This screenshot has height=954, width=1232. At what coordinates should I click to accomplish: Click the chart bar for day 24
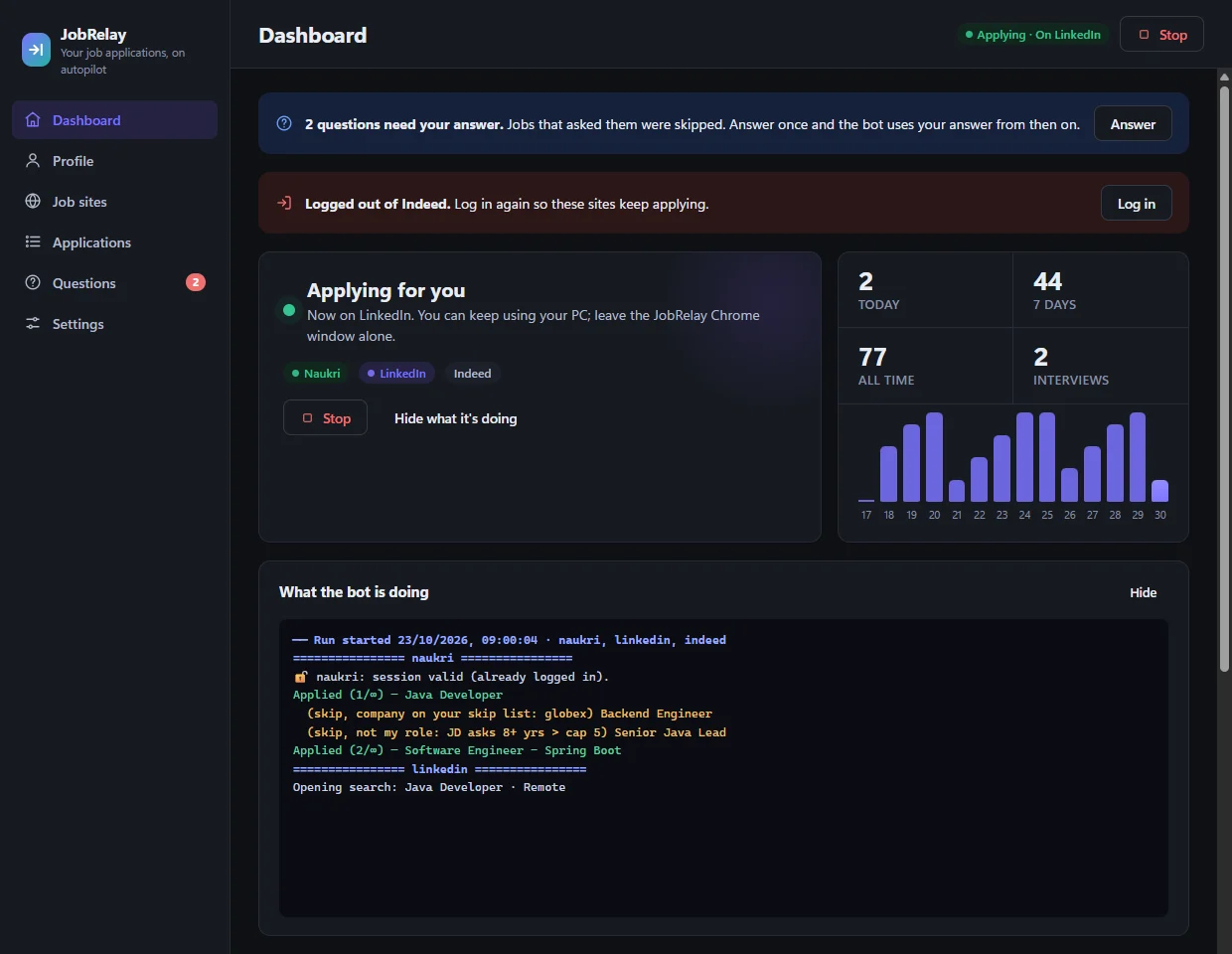coord(1024,457)
